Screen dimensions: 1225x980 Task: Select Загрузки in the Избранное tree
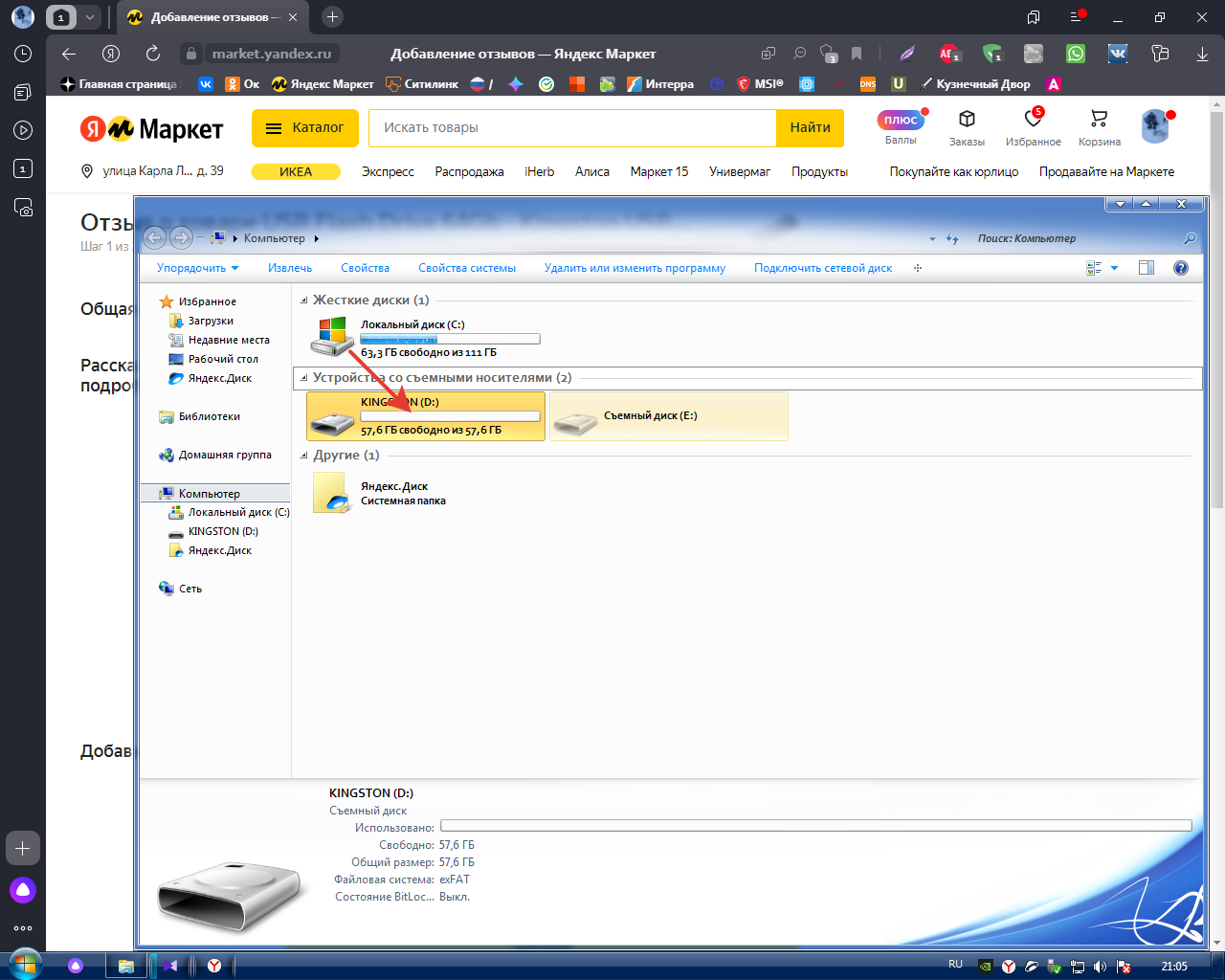pos(211,321)
